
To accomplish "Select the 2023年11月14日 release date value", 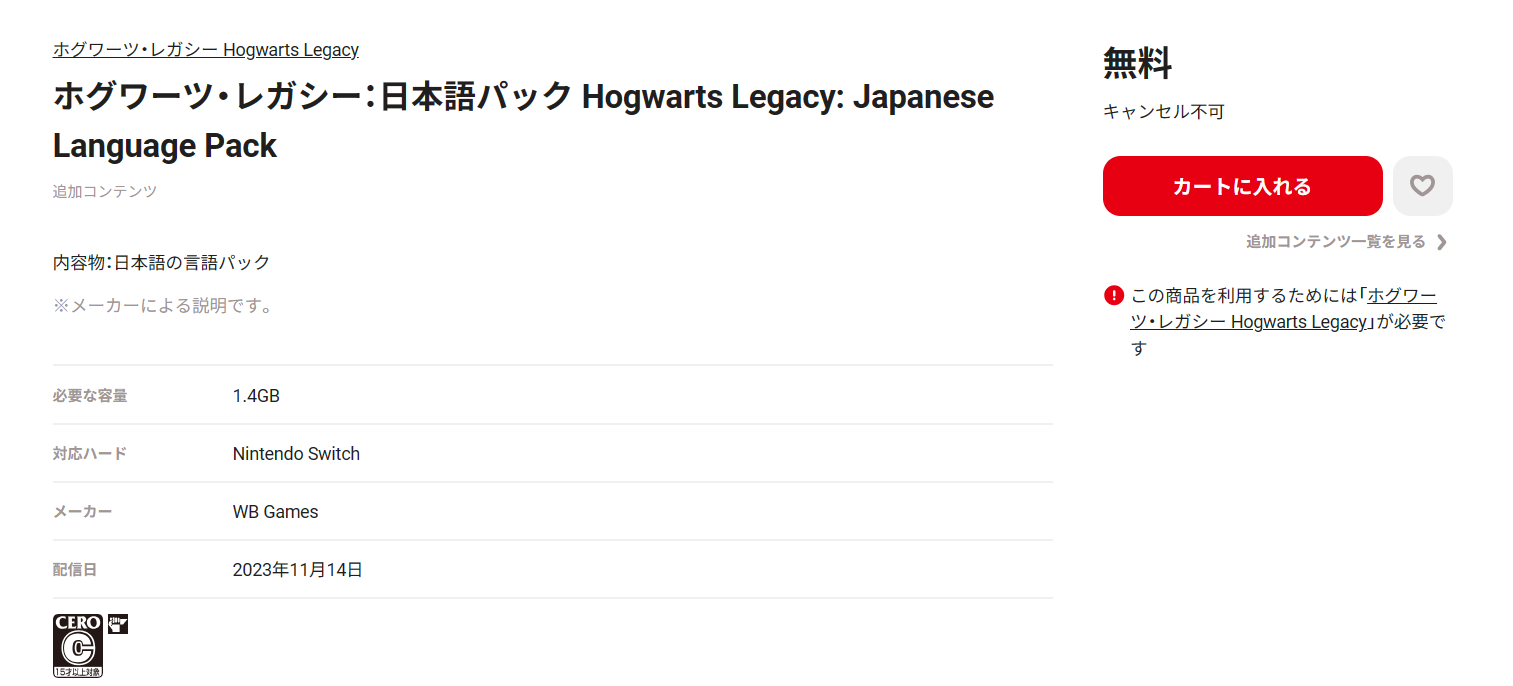I will 297,570.
